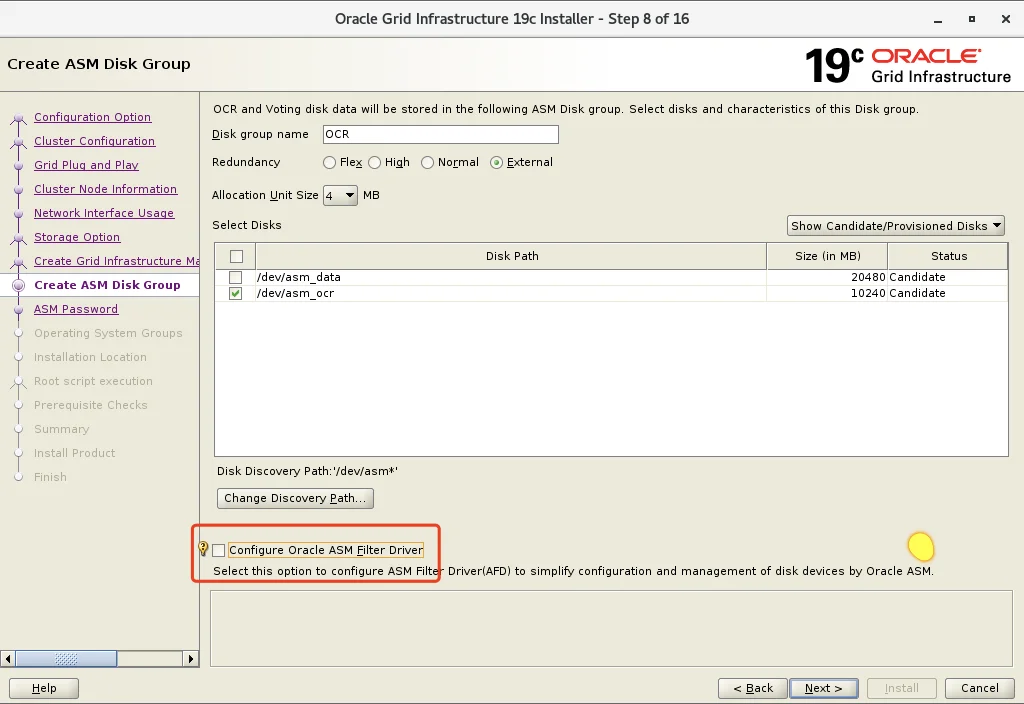1024x704 pixels.
Task: Click the right arrow of the sidebar scrollbar
Action: click(191, 658)
